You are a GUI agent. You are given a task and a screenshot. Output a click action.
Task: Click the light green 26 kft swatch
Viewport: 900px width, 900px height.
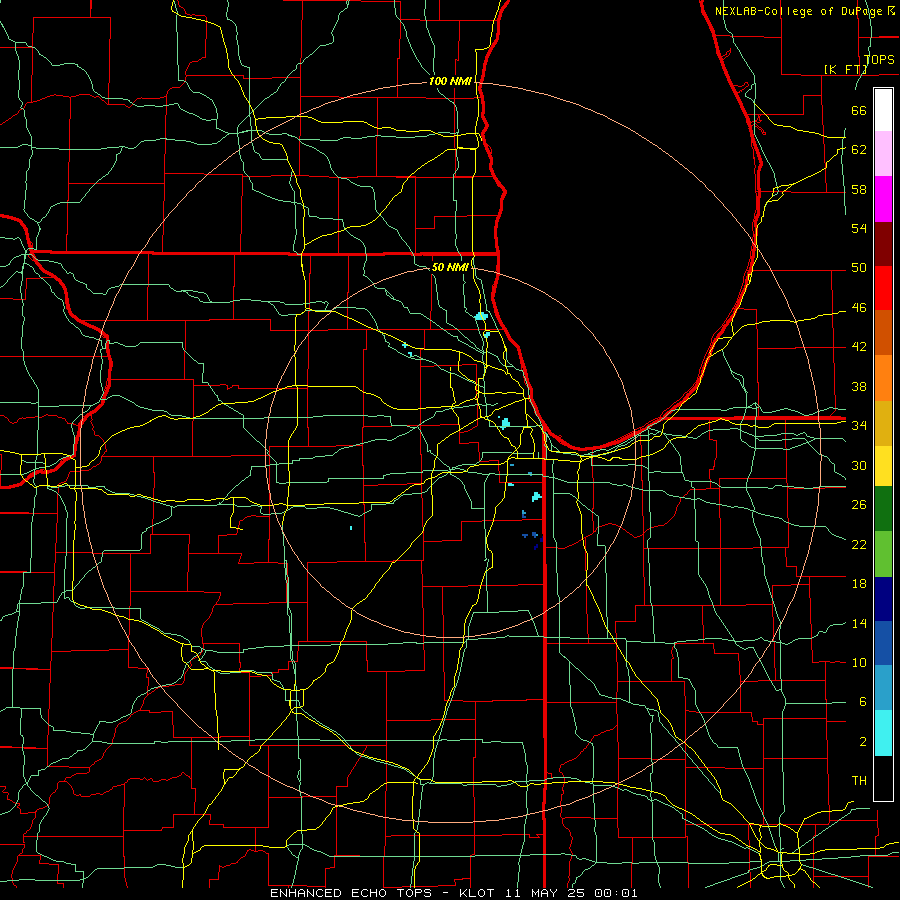[x=883, y=553]
